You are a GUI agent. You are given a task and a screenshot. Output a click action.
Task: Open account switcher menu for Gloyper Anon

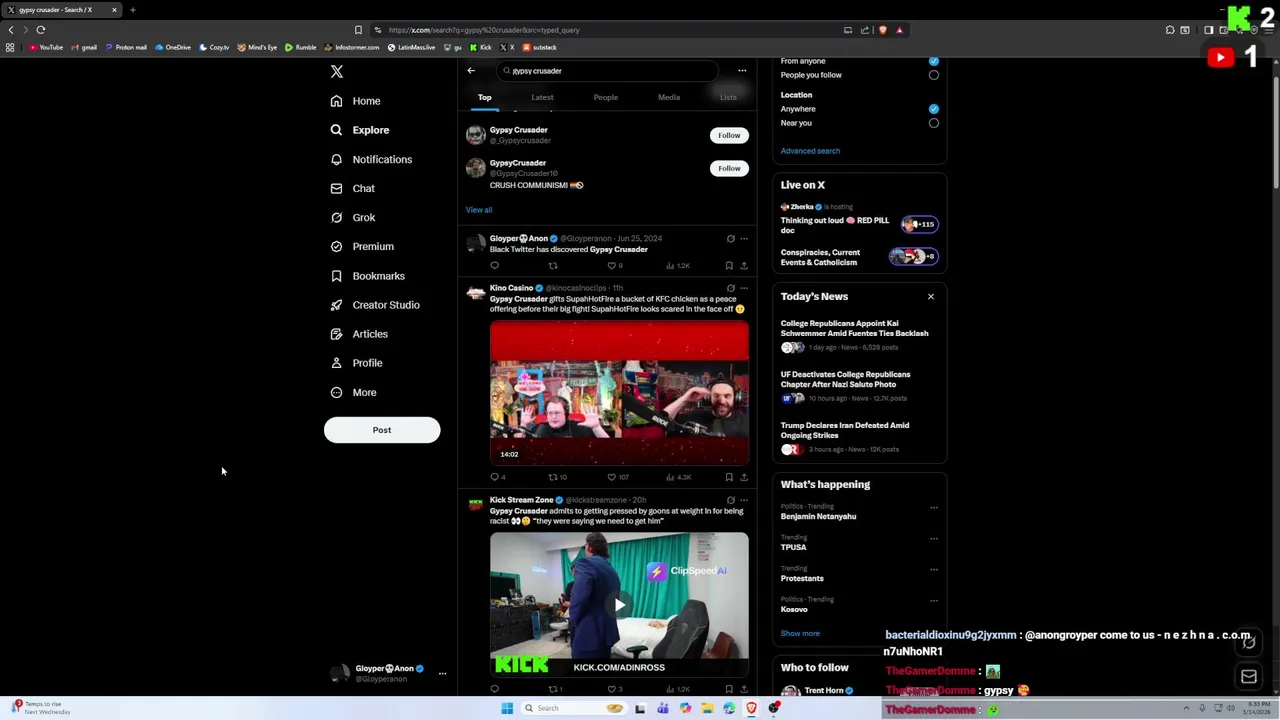pyautogui.click(x=442, y=673)
